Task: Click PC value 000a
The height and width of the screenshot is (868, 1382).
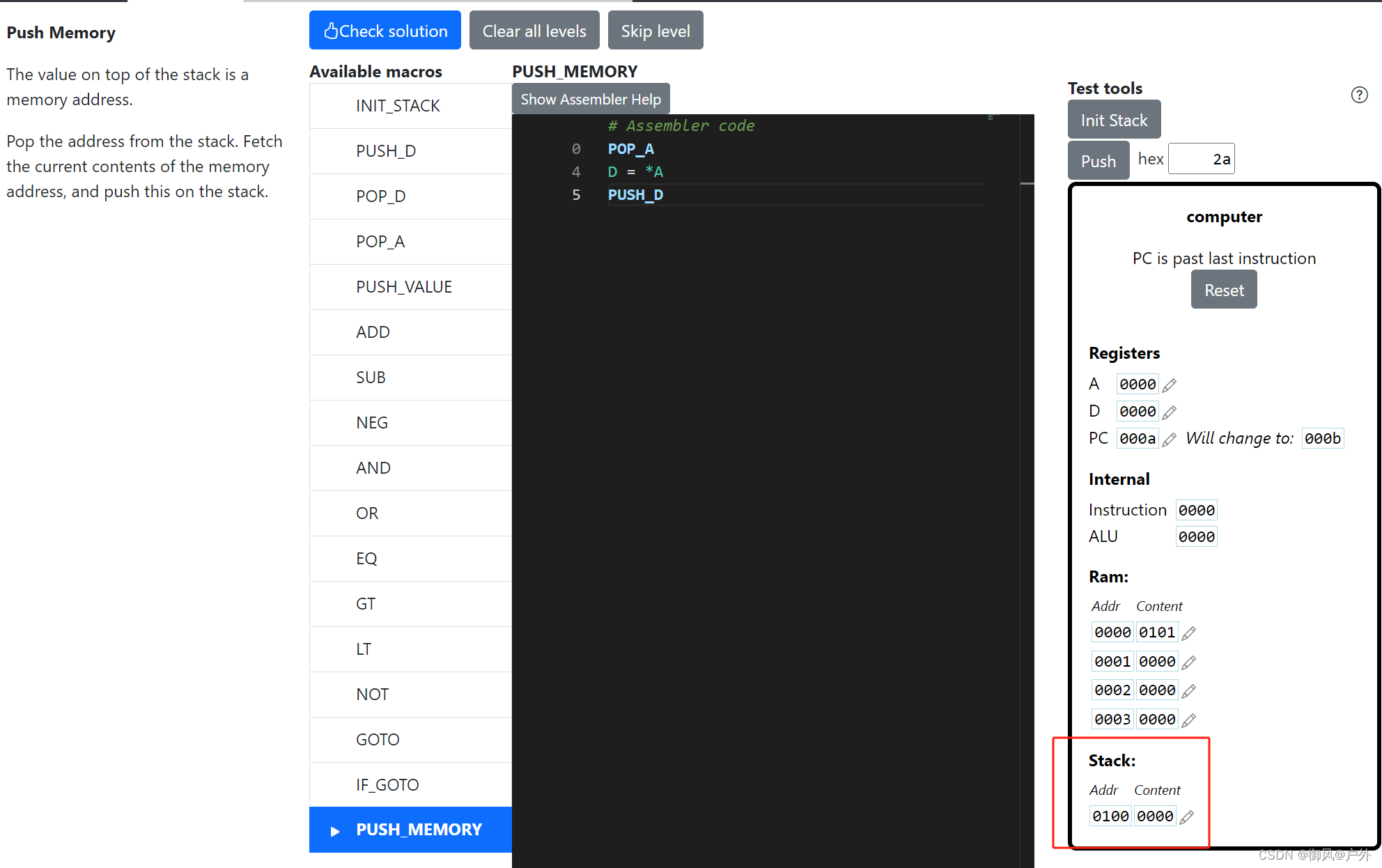Action: tap(1138, 439)
